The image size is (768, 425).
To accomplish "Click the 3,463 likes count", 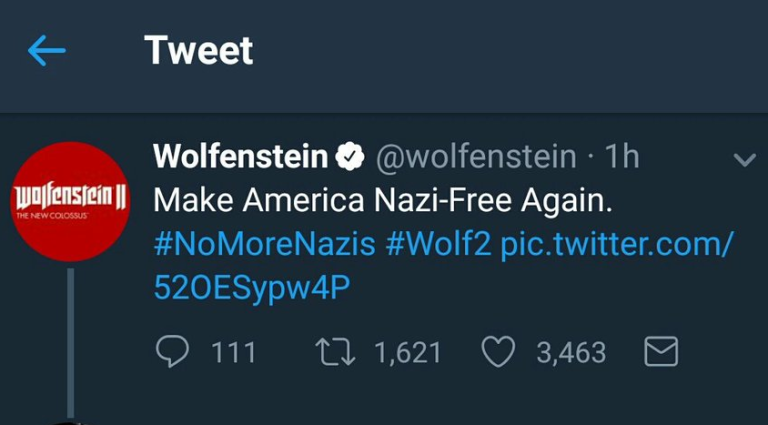I will pos(571,352).
